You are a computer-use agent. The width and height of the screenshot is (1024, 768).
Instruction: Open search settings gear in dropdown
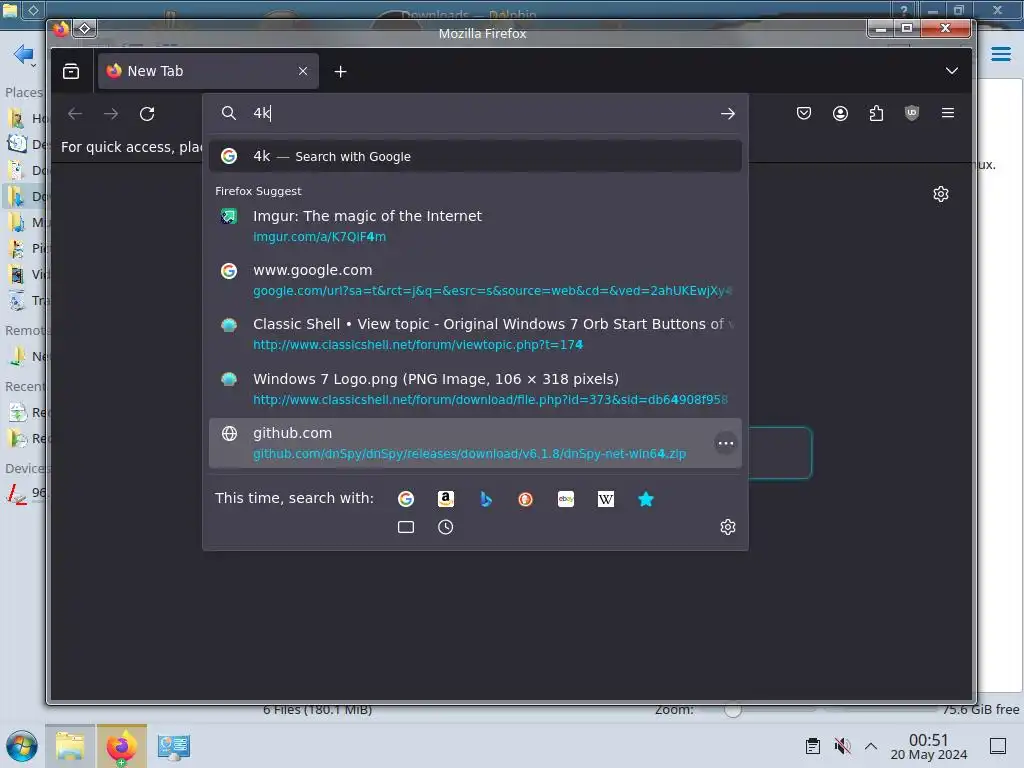[x=728, y=527]
